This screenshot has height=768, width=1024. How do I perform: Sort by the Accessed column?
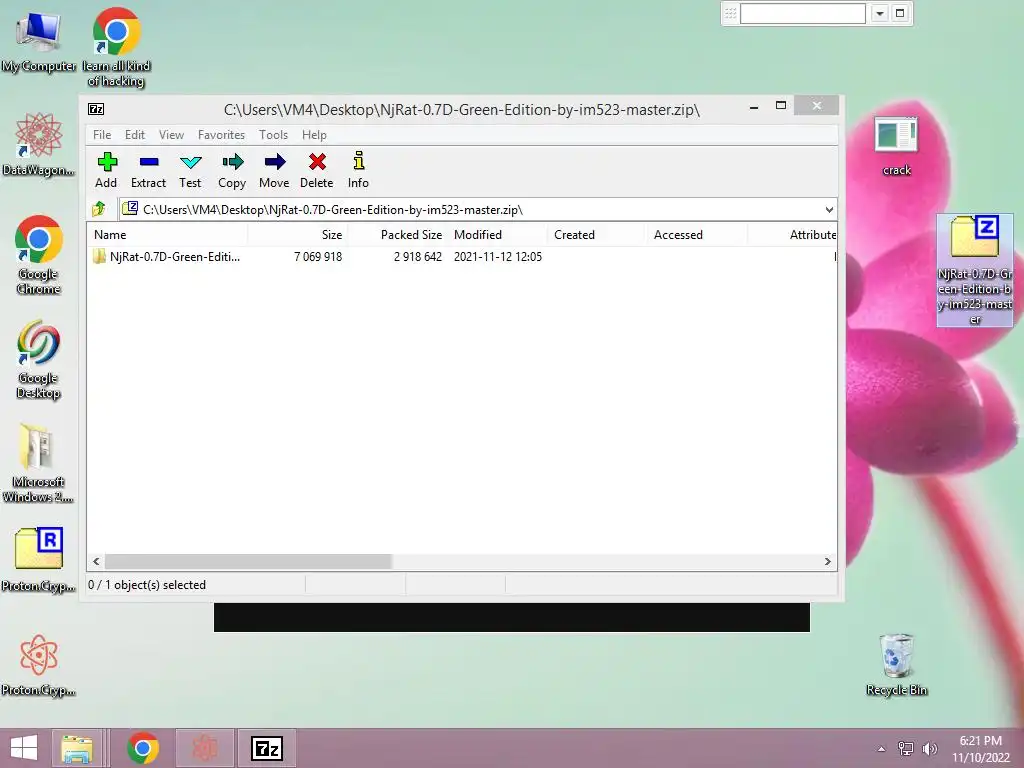coord(697,234)
